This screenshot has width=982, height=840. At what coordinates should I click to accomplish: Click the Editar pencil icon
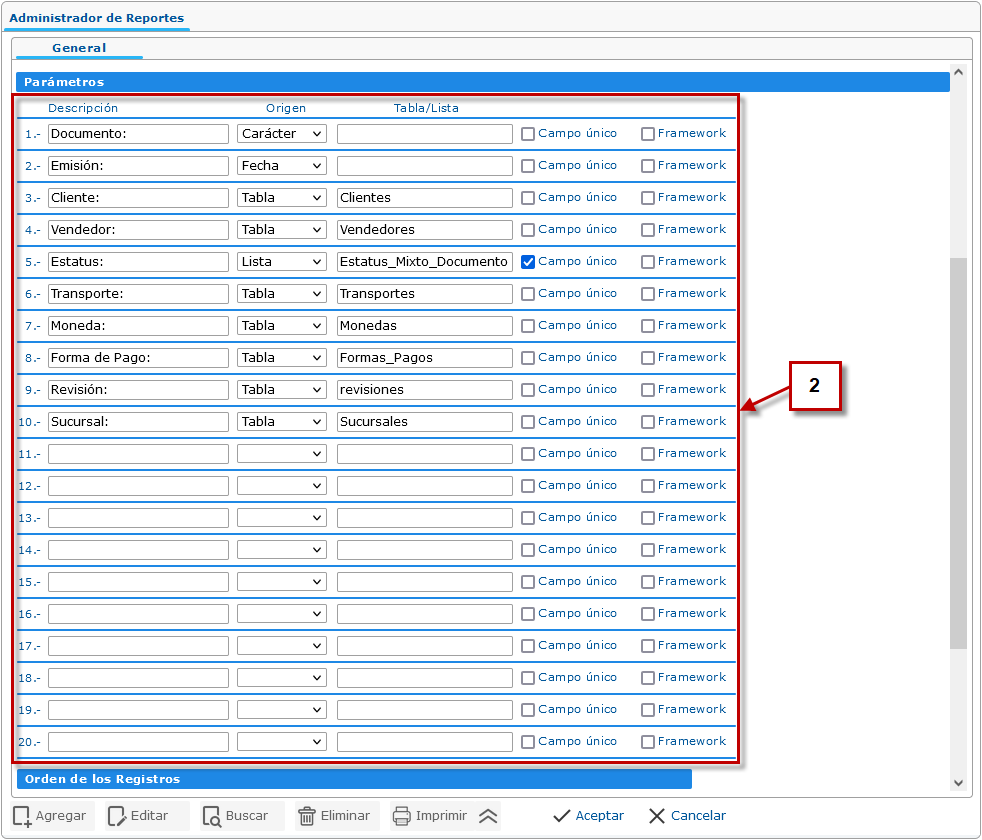pos(117,816)
